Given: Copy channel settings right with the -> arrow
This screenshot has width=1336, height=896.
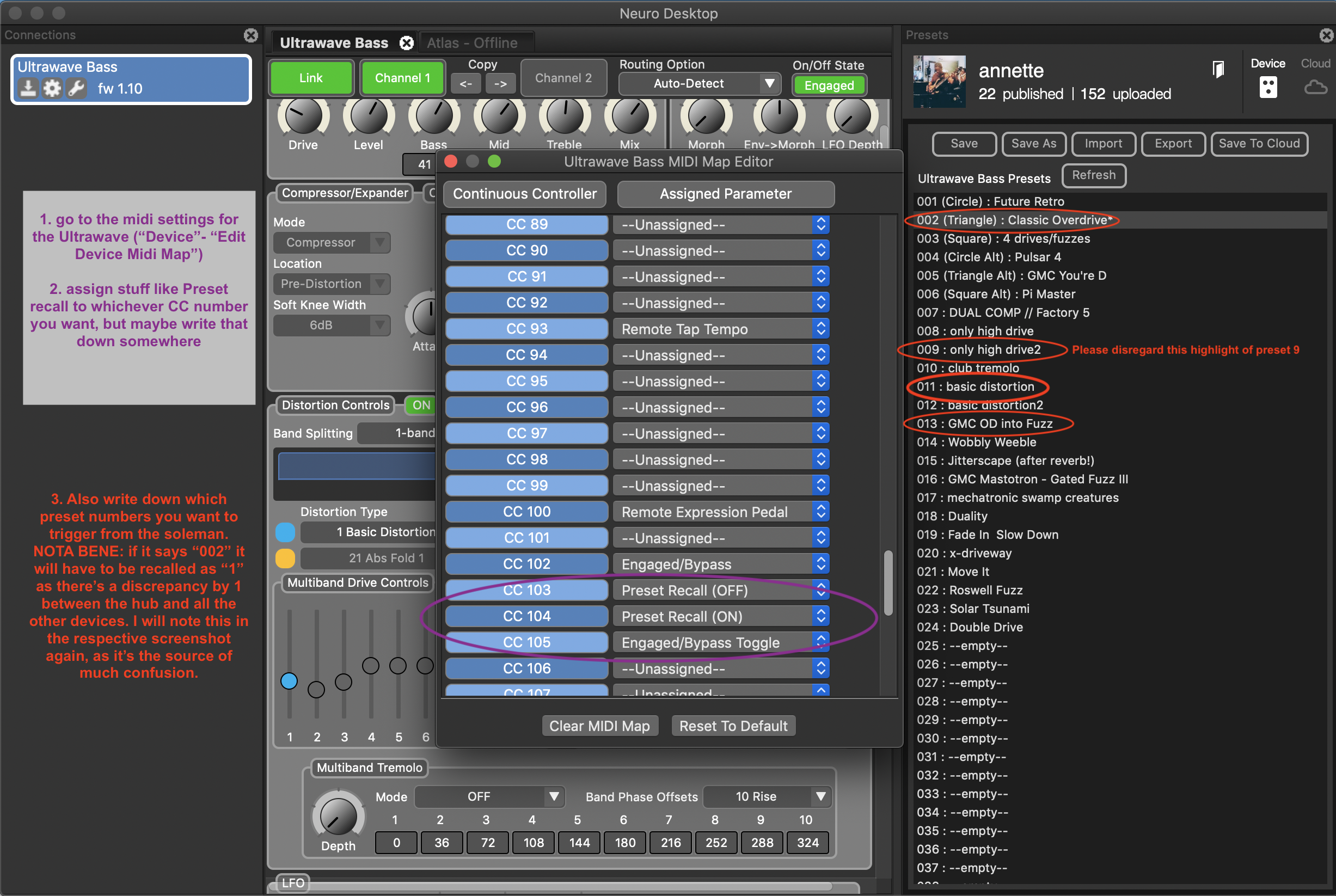Looking at the screenshot, I should tap(500, 84).
